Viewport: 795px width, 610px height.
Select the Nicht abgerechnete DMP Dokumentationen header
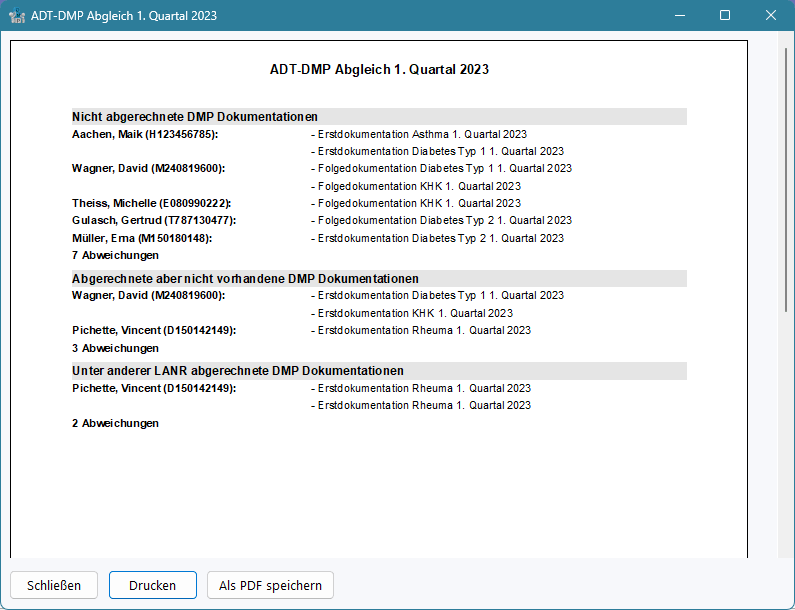click(195, 116)
